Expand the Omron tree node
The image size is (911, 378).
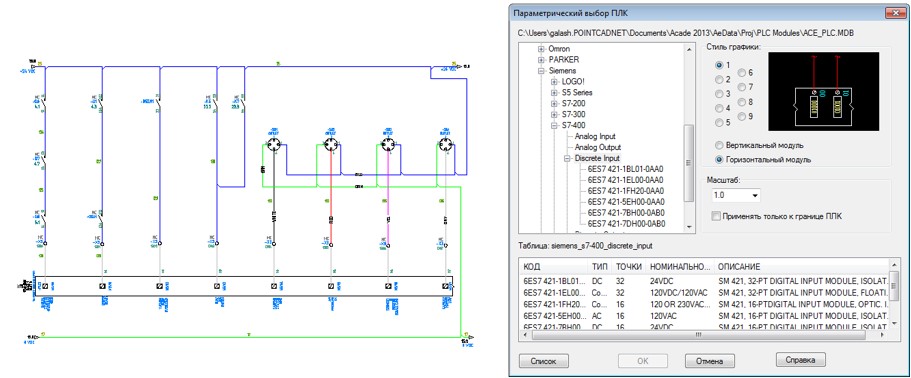coord(541,49)
